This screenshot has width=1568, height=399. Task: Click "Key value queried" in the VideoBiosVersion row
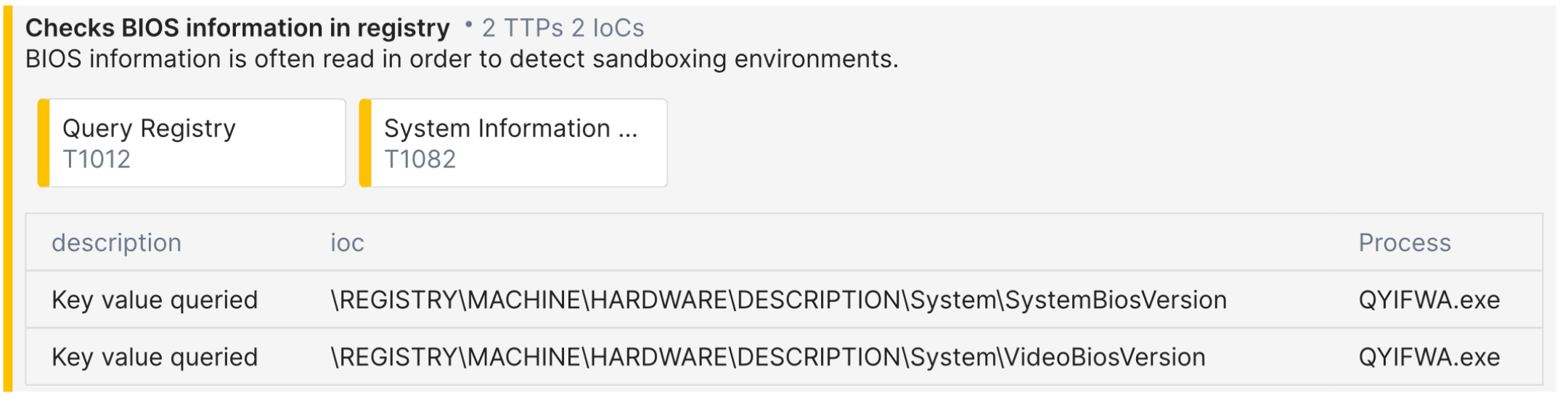point(155,357)
